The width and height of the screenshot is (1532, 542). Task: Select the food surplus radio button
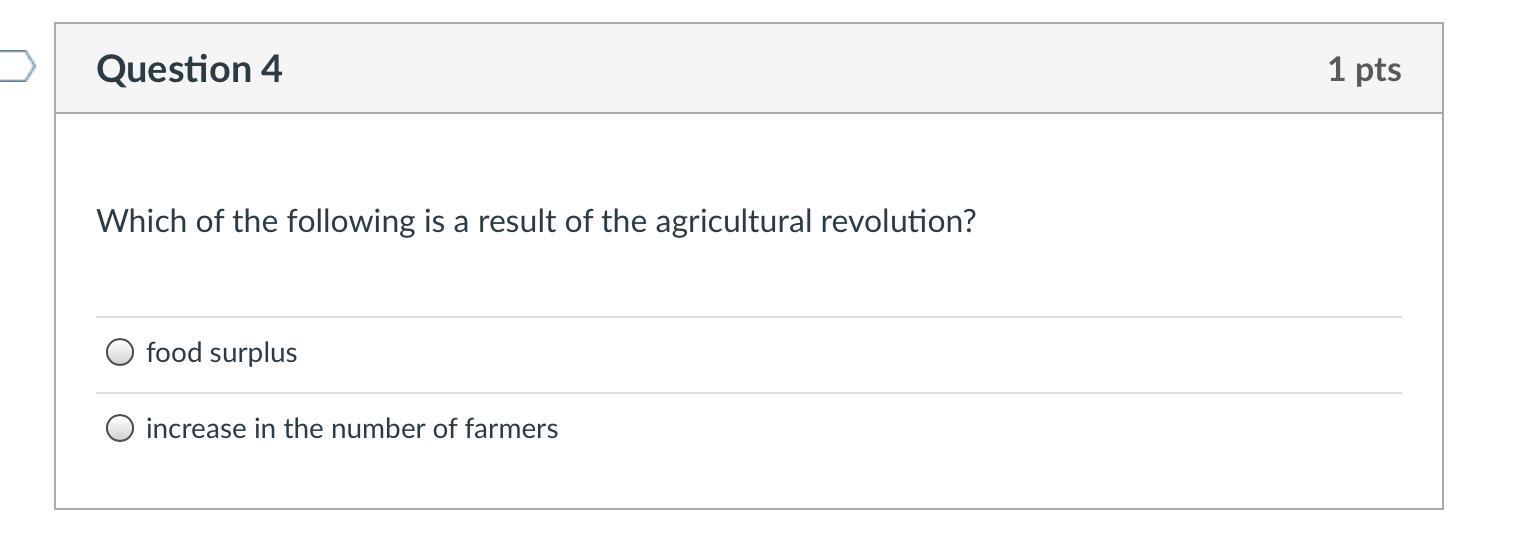(120, 353)
